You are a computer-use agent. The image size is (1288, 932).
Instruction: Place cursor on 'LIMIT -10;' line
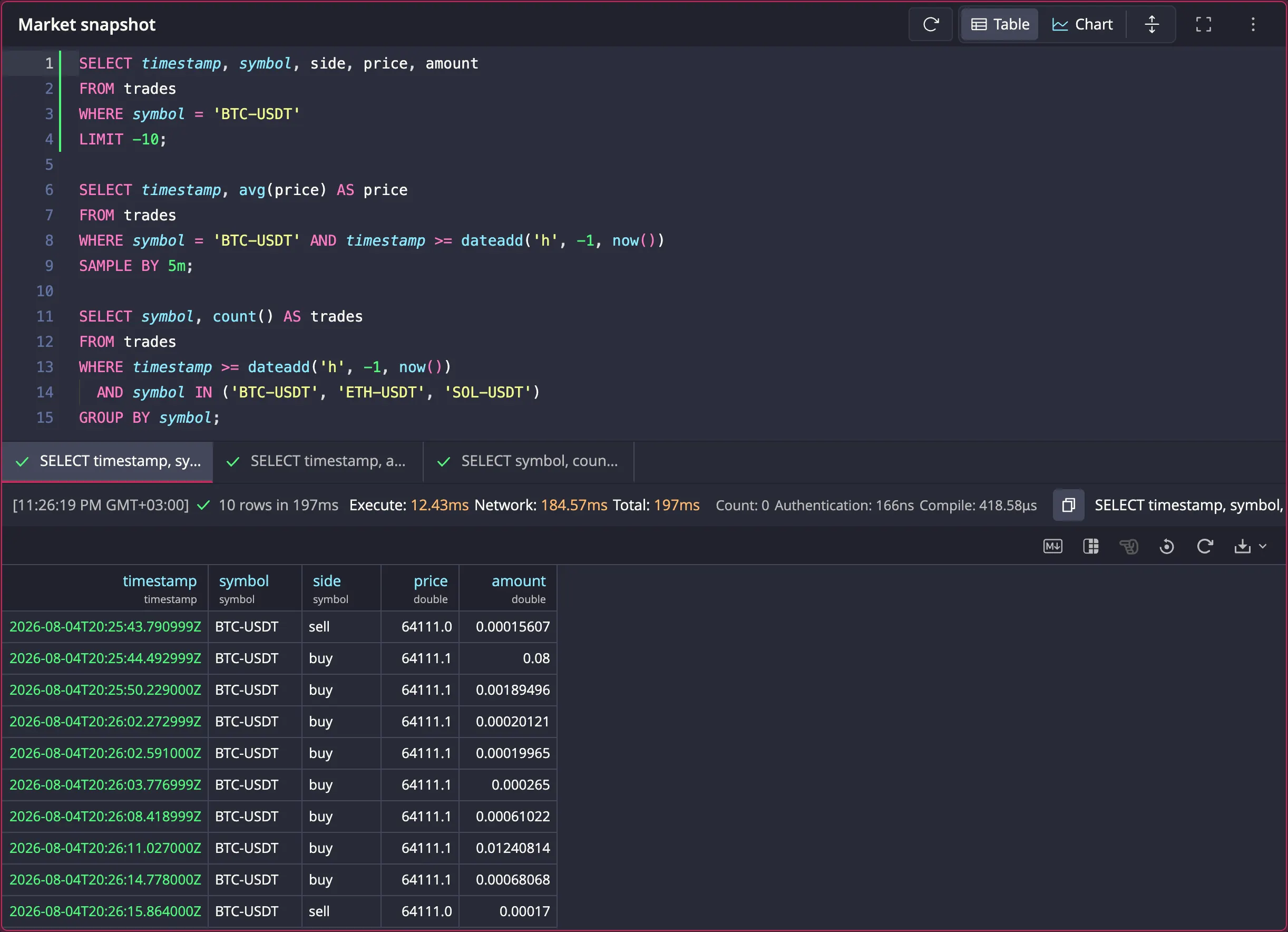(x=123, y=139)
